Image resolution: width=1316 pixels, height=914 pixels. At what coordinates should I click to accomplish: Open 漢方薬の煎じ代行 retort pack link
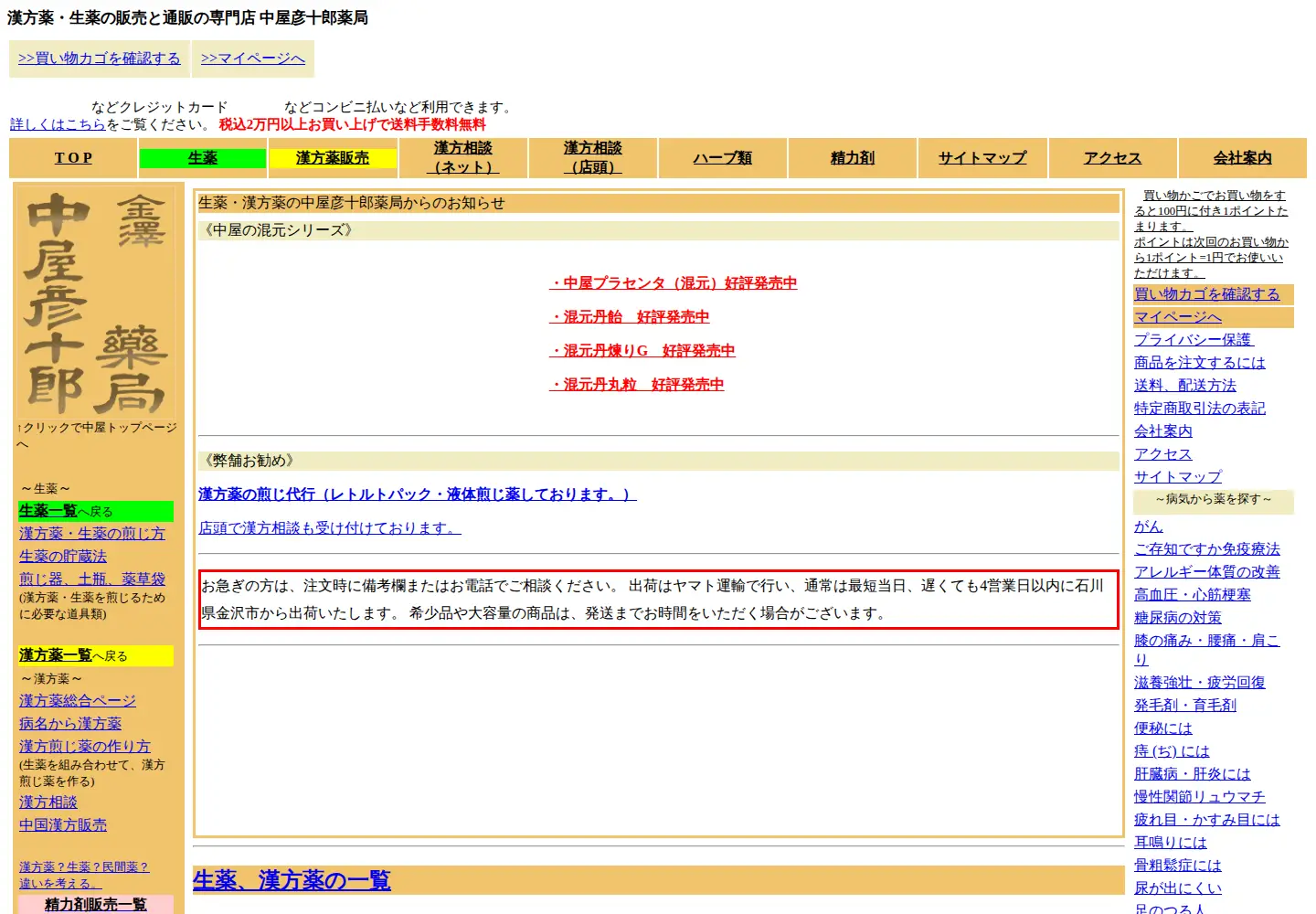click(418, 494)
